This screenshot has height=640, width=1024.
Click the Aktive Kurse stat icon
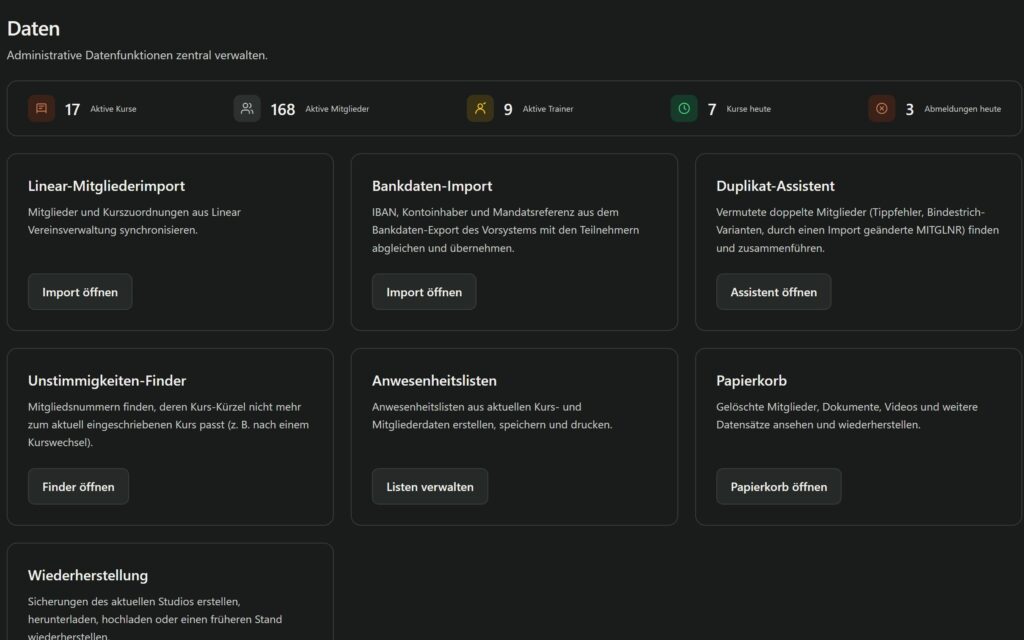(x=41, y=108)
